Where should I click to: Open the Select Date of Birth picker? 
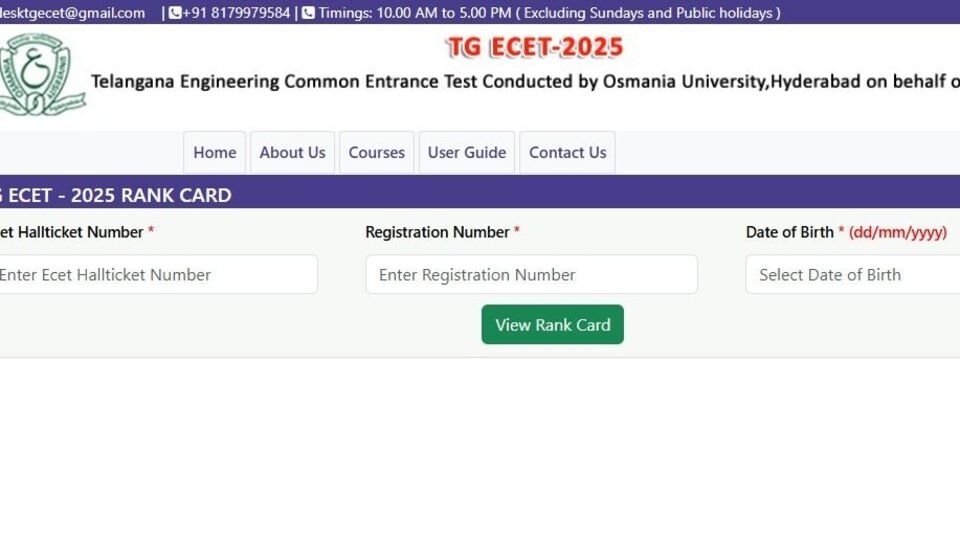[853, 274]
